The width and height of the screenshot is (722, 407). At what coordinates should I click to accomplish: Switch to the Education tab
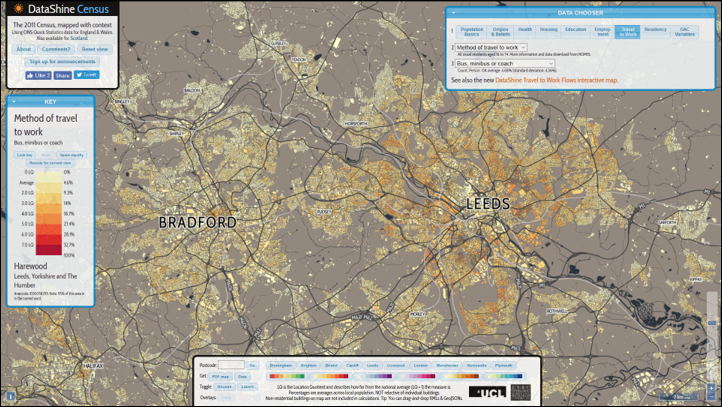click(575, 31)
